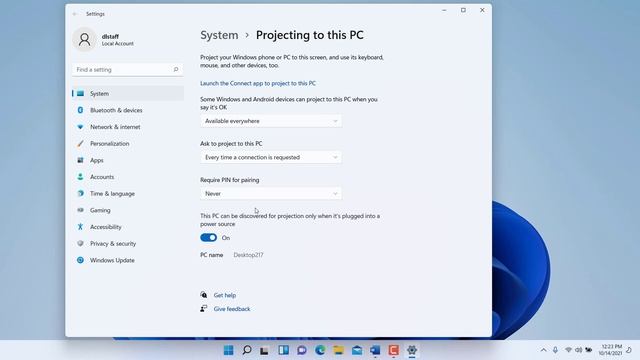Go to Network & internet settings

(128, 127)
